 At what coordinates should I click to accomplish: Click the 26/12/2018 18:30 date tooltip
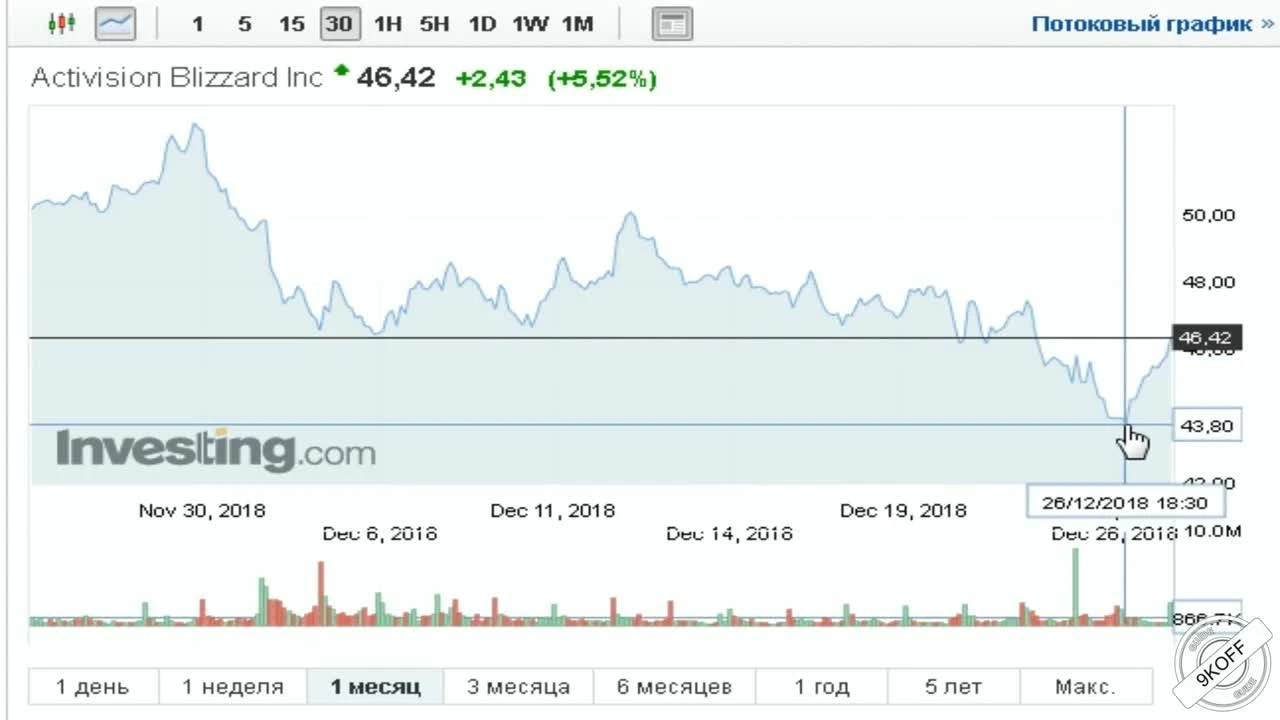point(1125,503)
